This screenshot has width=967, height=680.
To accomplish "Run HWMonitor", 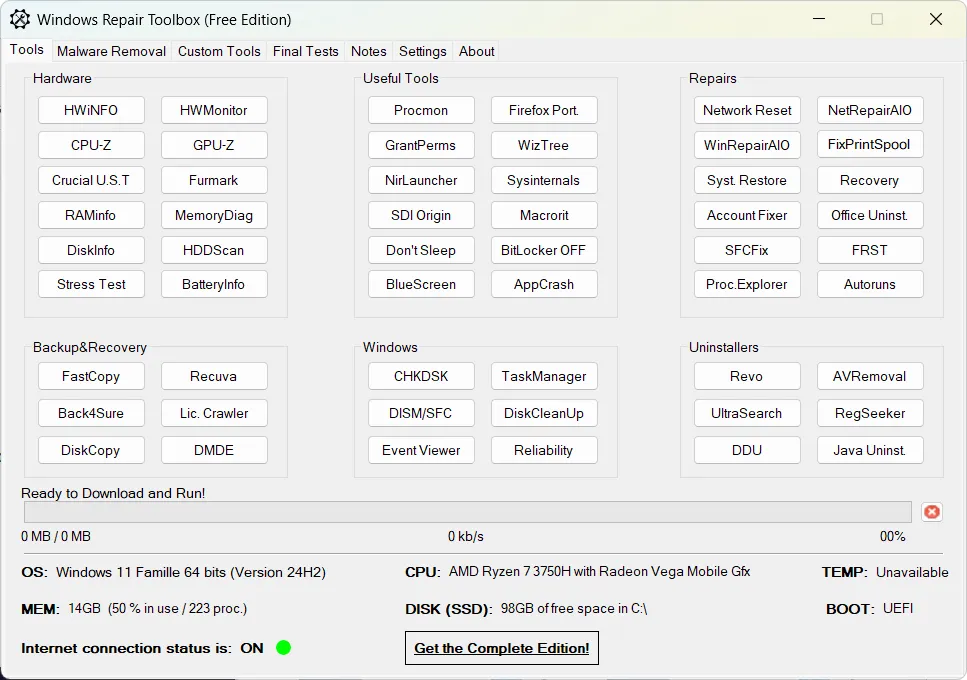I will click(214, 110).
